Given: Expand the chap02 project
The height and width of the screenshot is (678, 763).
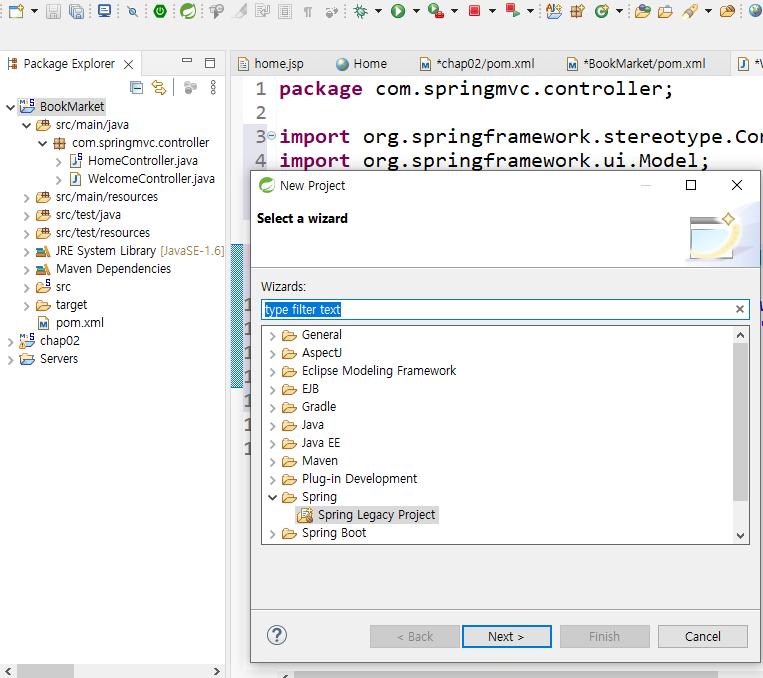Looking at the screenshot, I should (x=10, y=342).
